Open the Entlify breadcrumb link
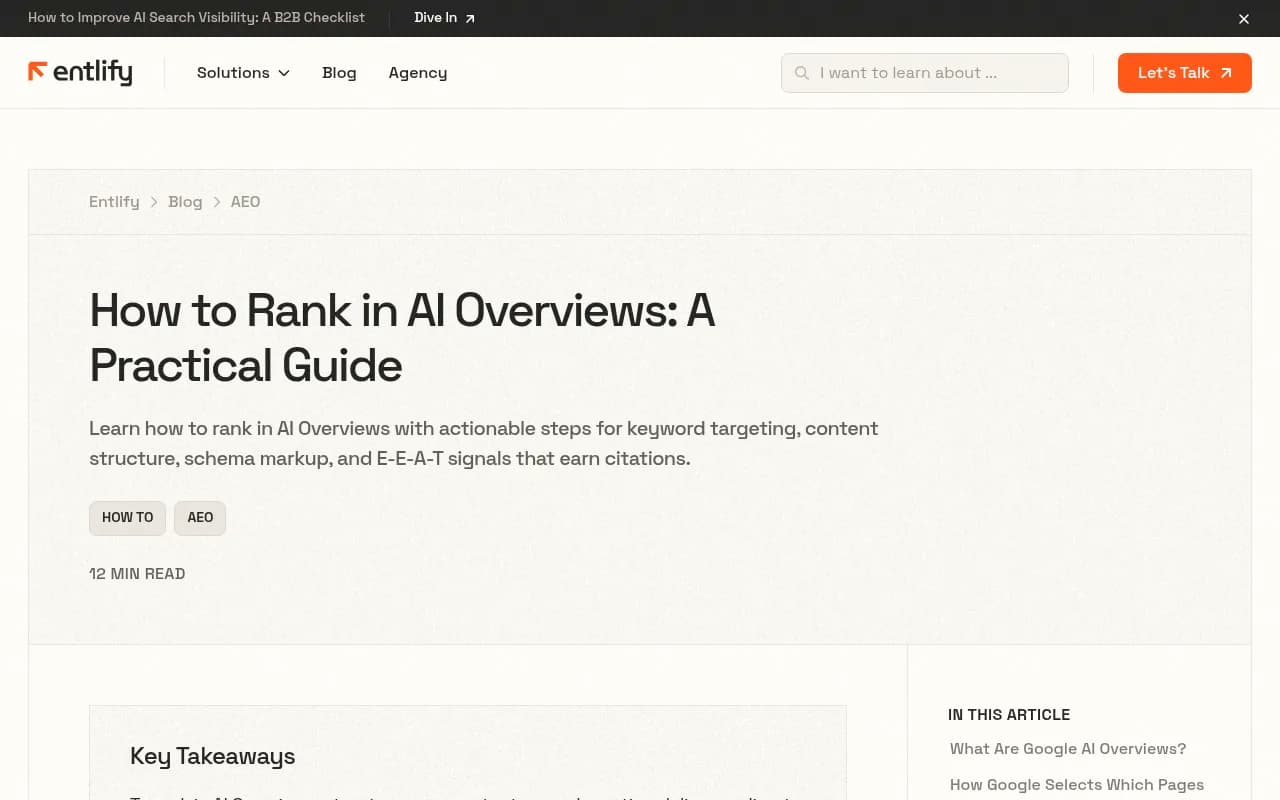1280x800 pixels. pos(114,202)
